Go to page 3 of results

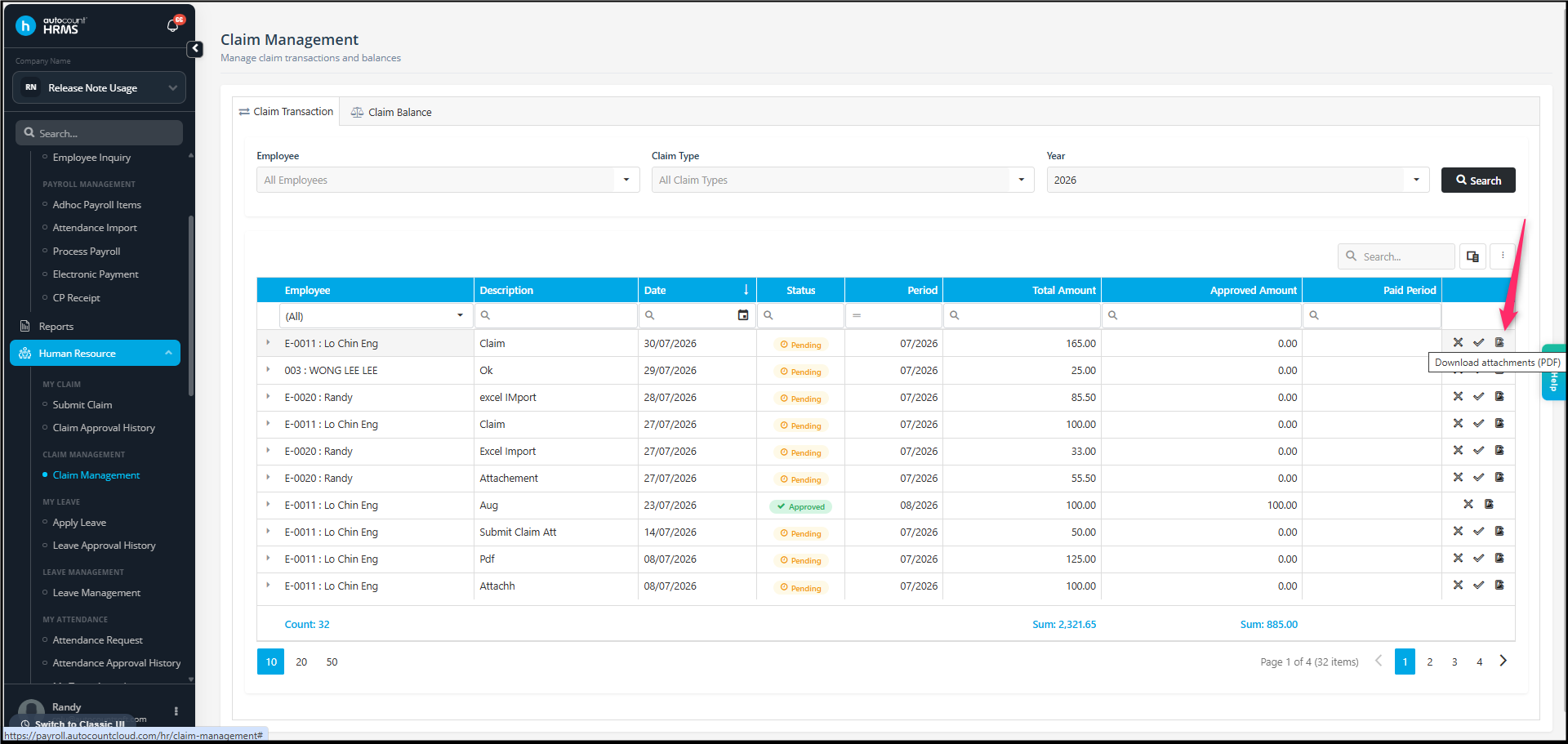(1454, 662)
